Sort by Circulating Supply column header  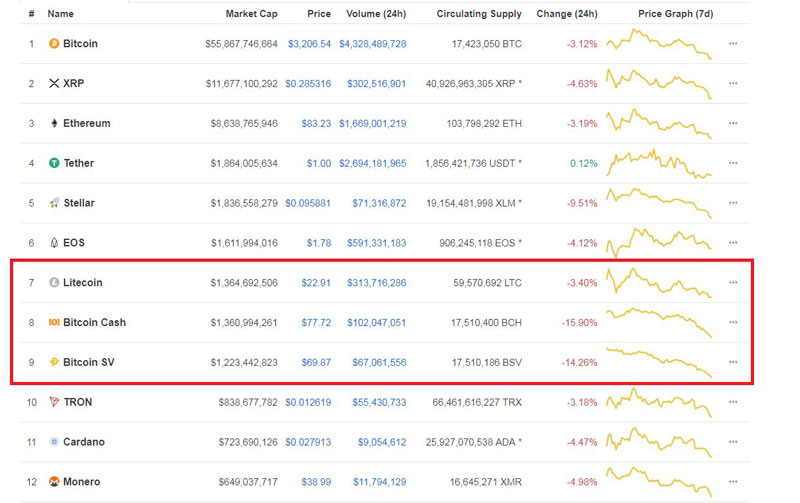coord(479,14)
